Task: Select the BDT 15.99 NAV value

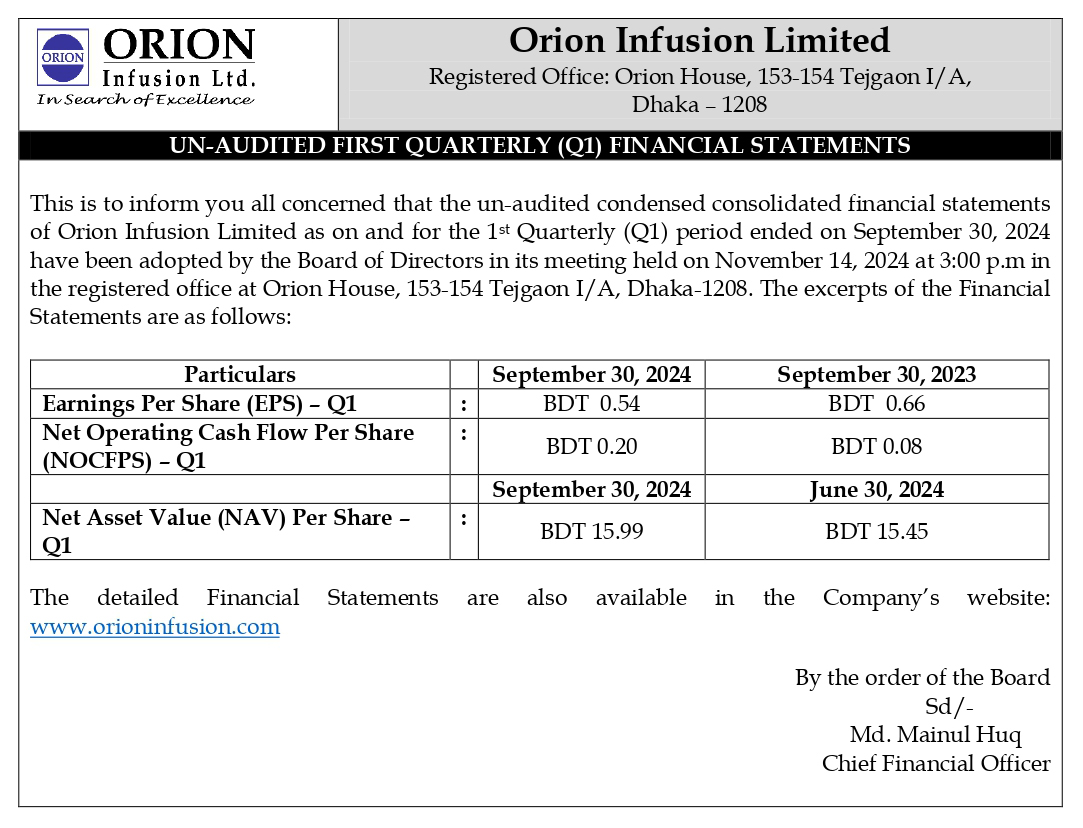Action: 592,531
